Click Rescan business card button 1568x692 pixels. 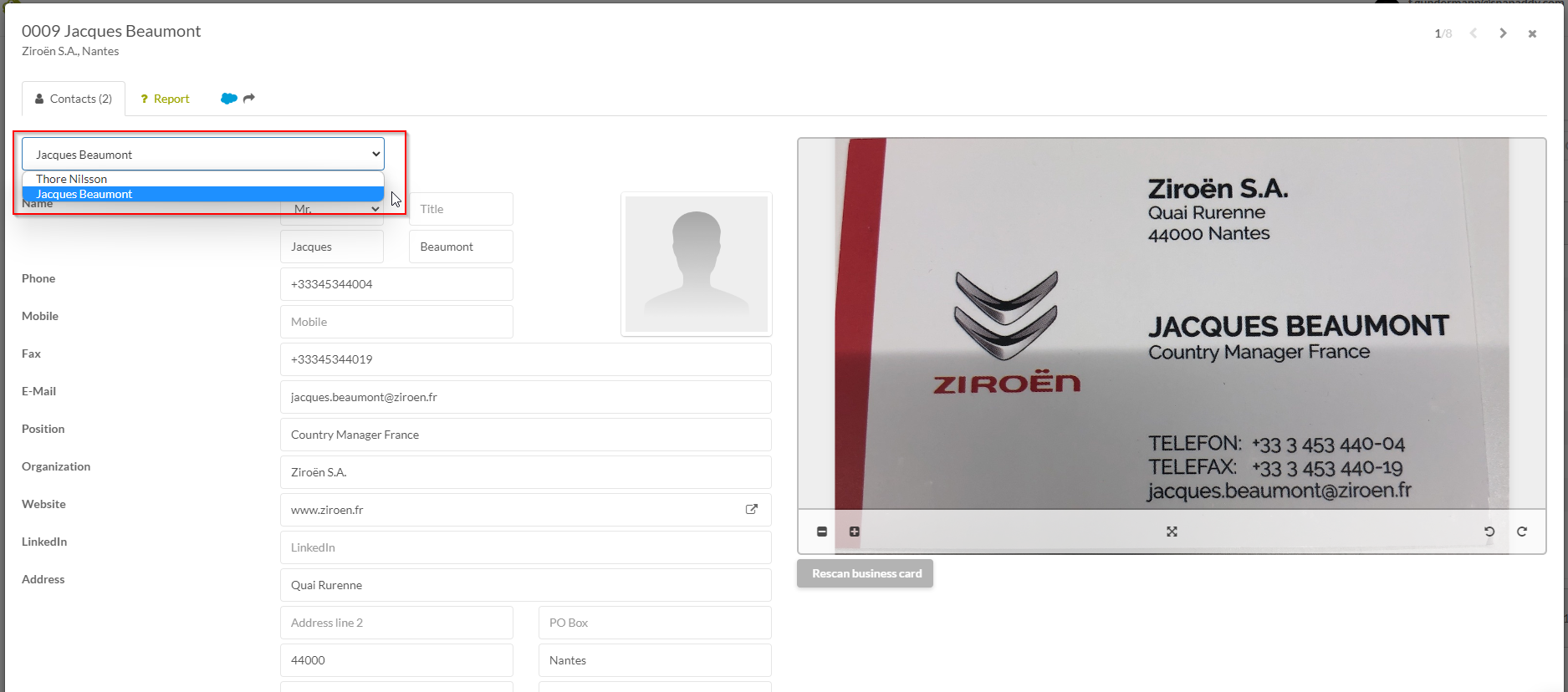tap(866, 573)
